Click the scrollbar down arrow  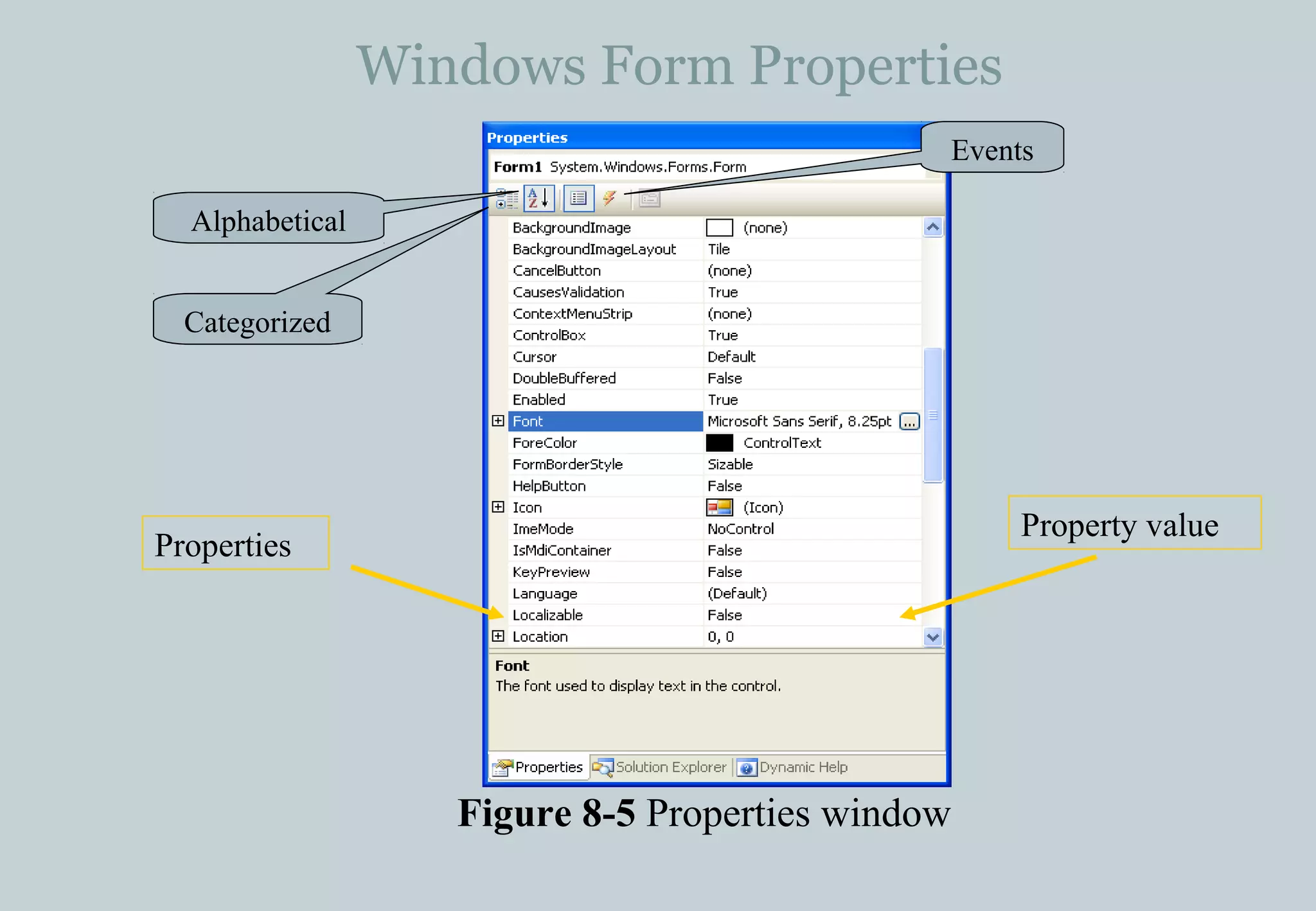[933, 637]
